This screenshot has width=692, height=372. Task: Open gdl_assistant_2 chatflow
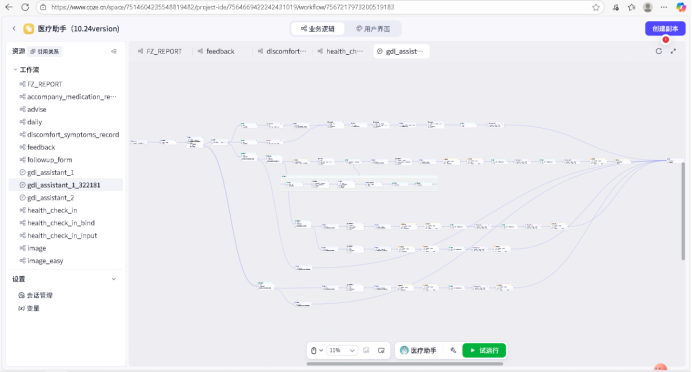pos(65,198)
